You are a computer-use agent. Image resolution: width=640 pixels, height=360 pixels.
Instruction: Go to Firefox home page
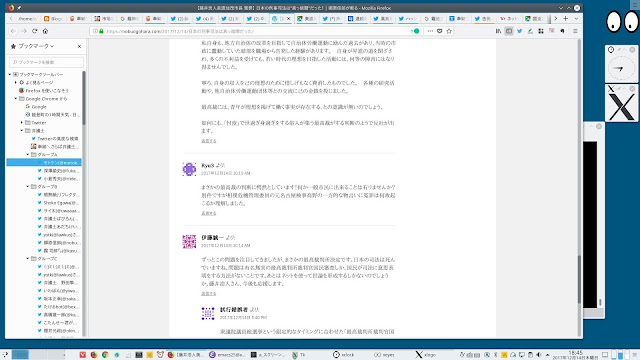click(x=45, y=31)
